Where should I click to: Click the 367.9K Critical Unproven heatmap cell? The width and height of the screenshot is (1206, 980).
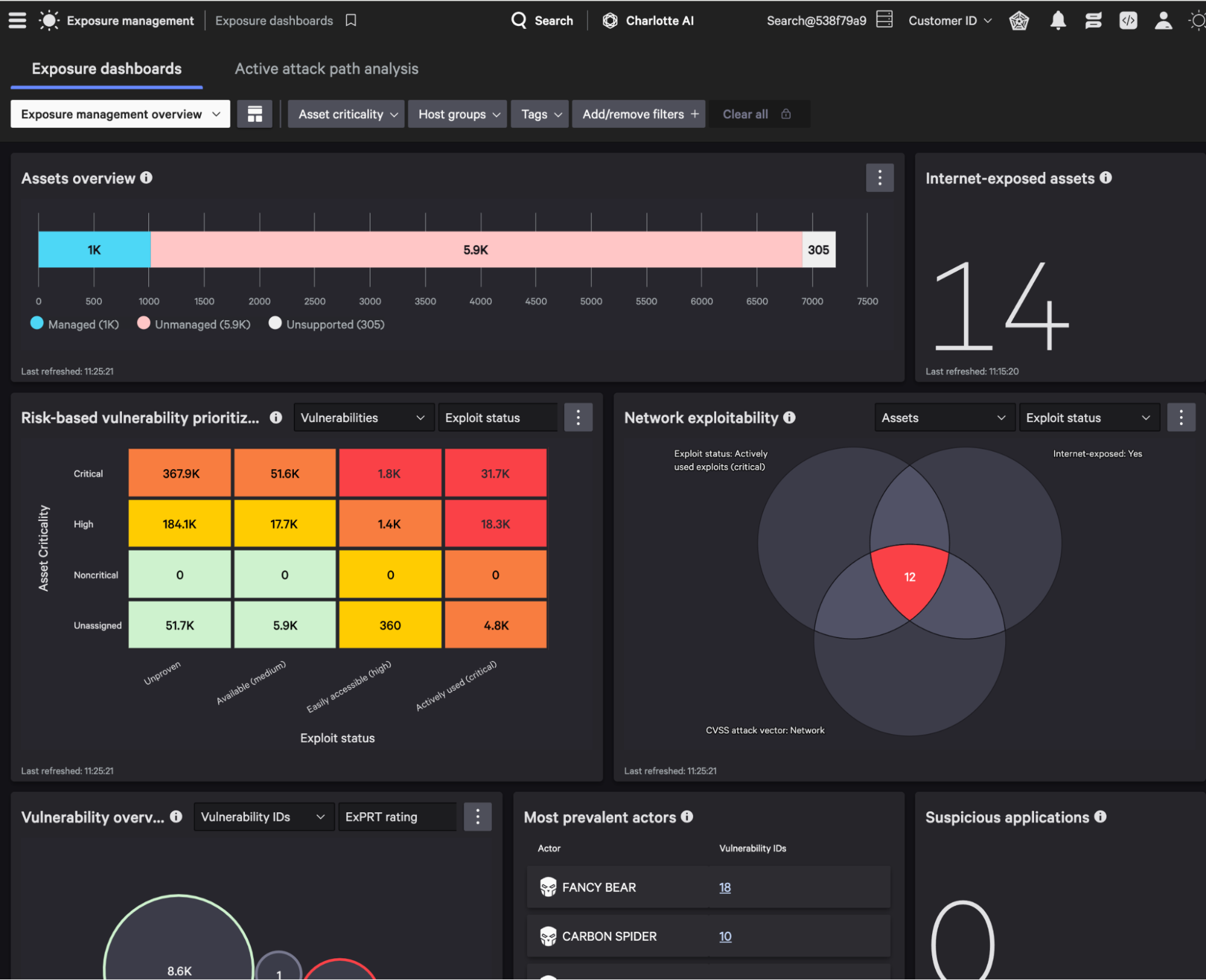(180, 473)
